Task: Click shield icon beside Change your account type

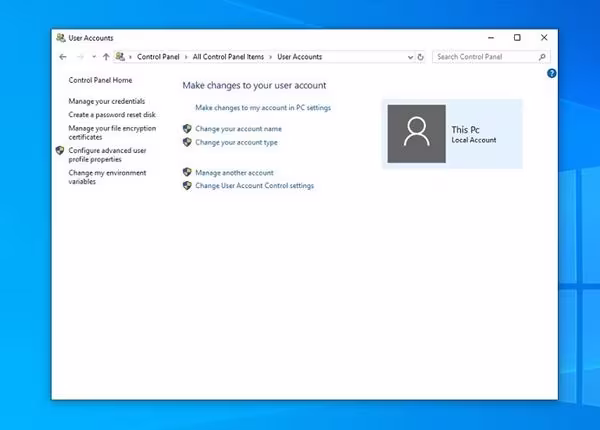Action: point(187,142)
